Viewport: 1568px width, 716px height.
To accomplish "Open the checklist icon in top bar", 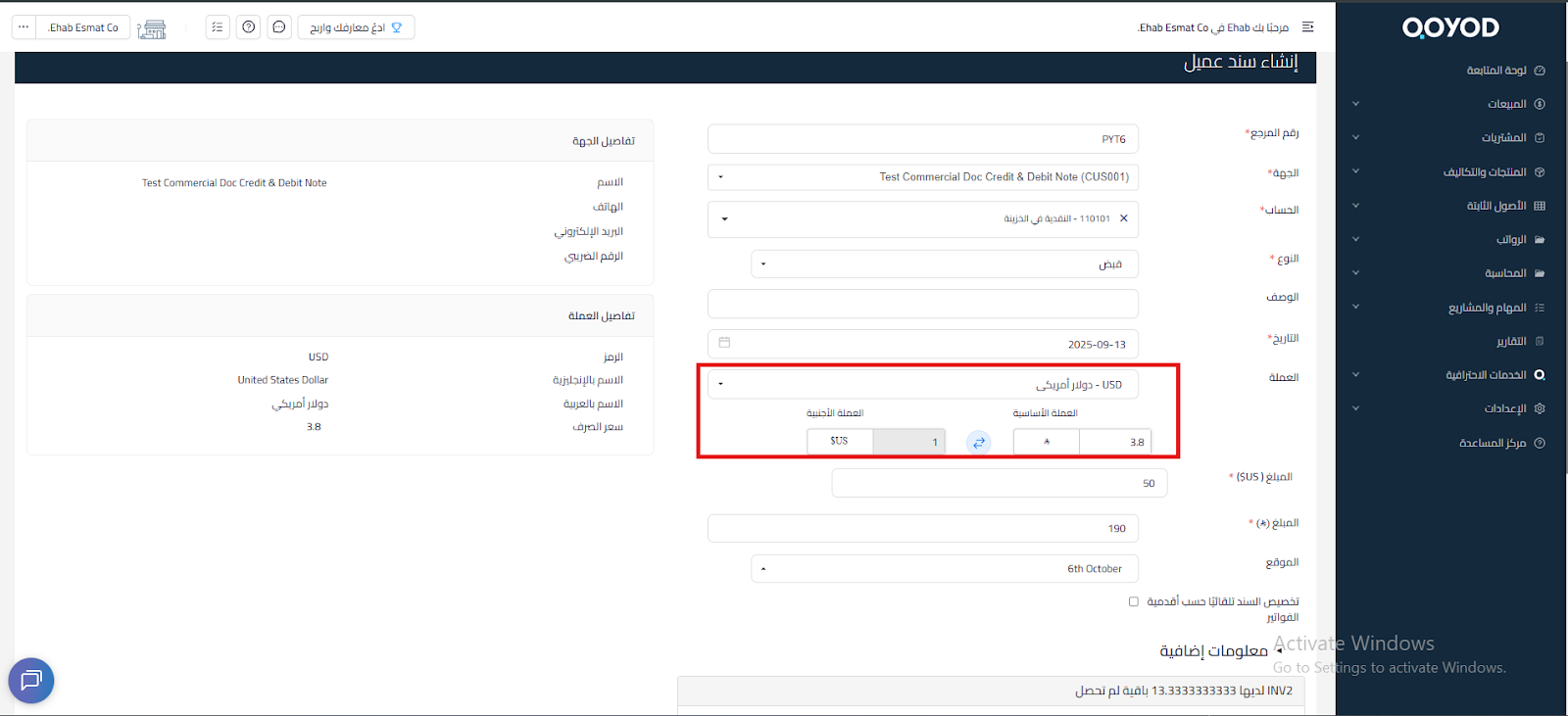I will pyautogui.click(x=218, y=27).
